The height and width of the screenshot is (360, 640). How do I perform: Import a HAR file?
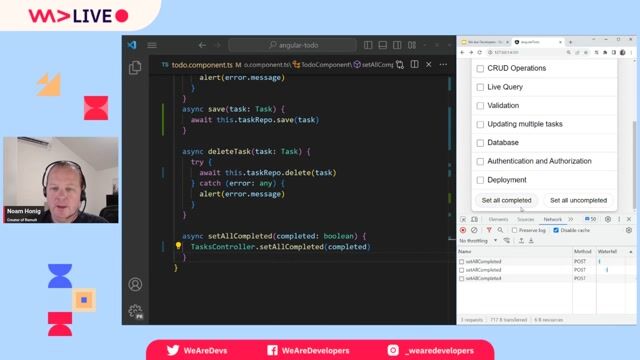pyautogui.click(x=522, y=241)
